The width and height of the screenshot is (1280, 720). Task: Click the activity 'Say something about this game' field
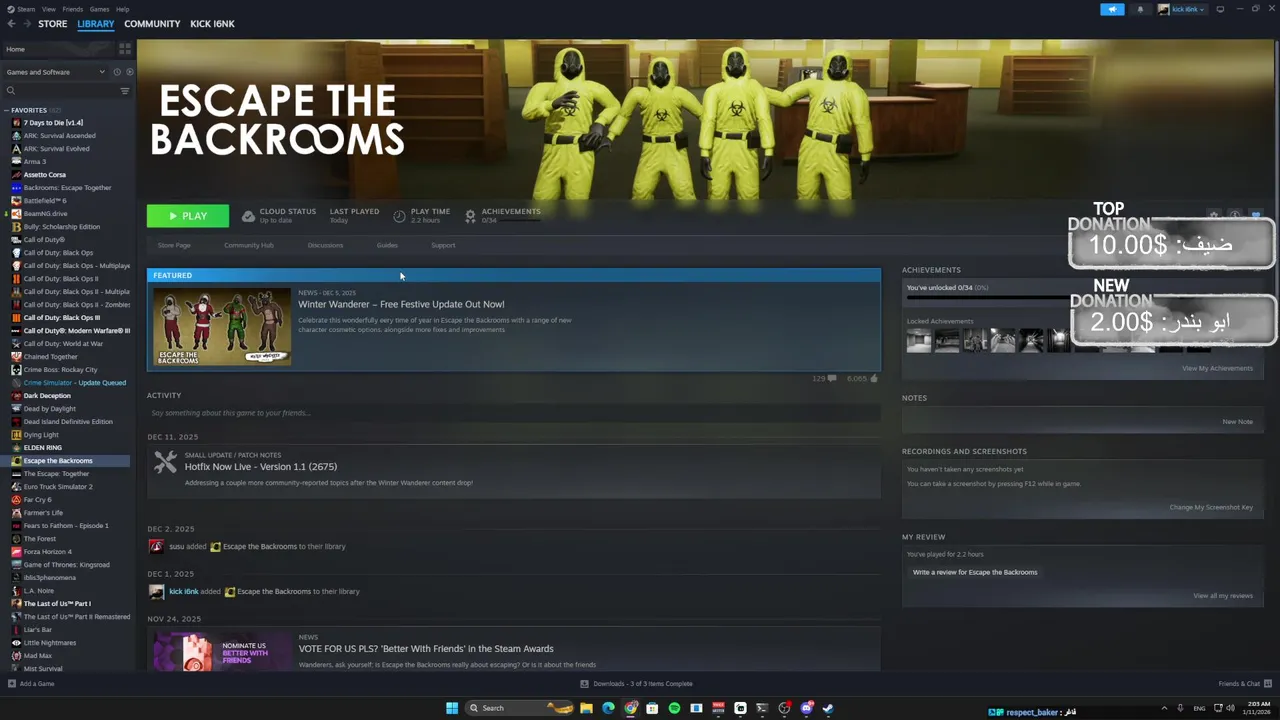pyautogui.click(x=513, y=413)
